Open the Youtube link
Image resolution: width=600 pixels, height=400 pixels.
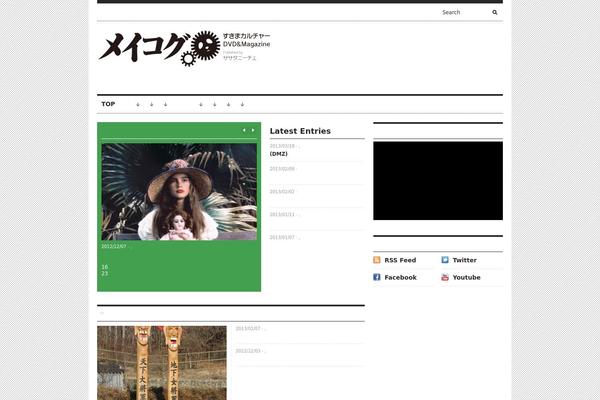point(466,278)
